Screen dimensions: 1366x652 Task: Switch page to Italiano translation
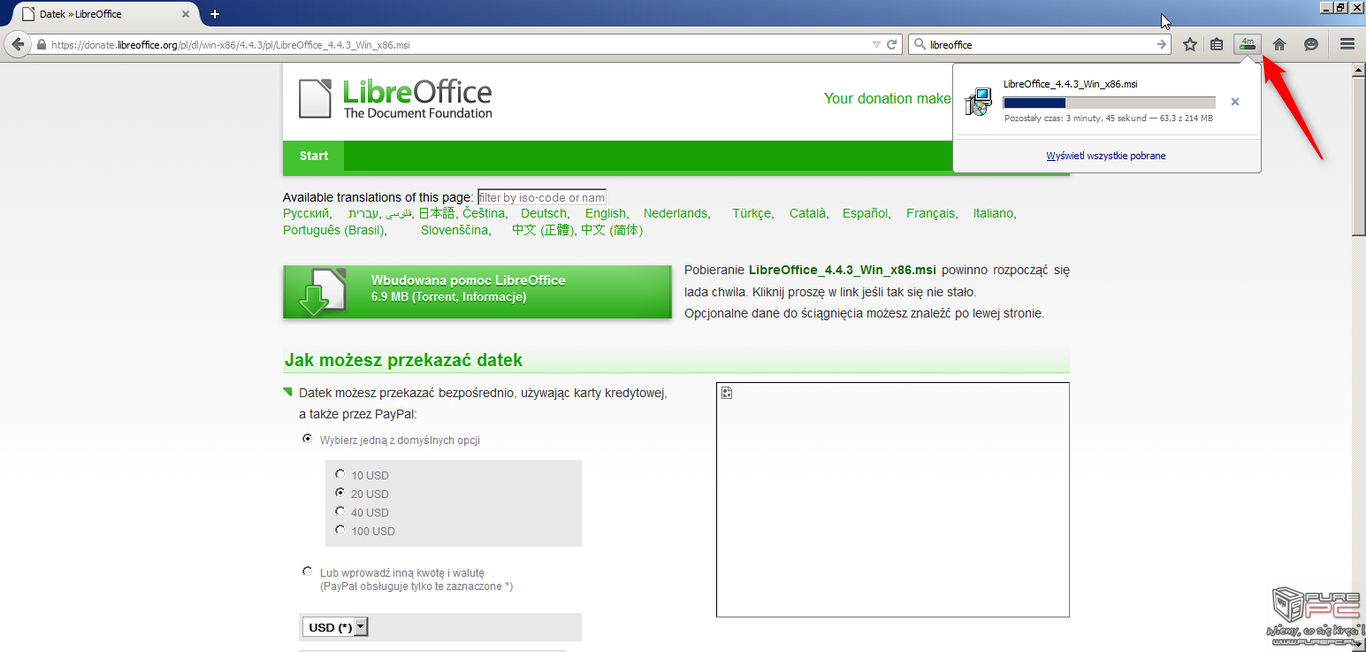[993, 213]
